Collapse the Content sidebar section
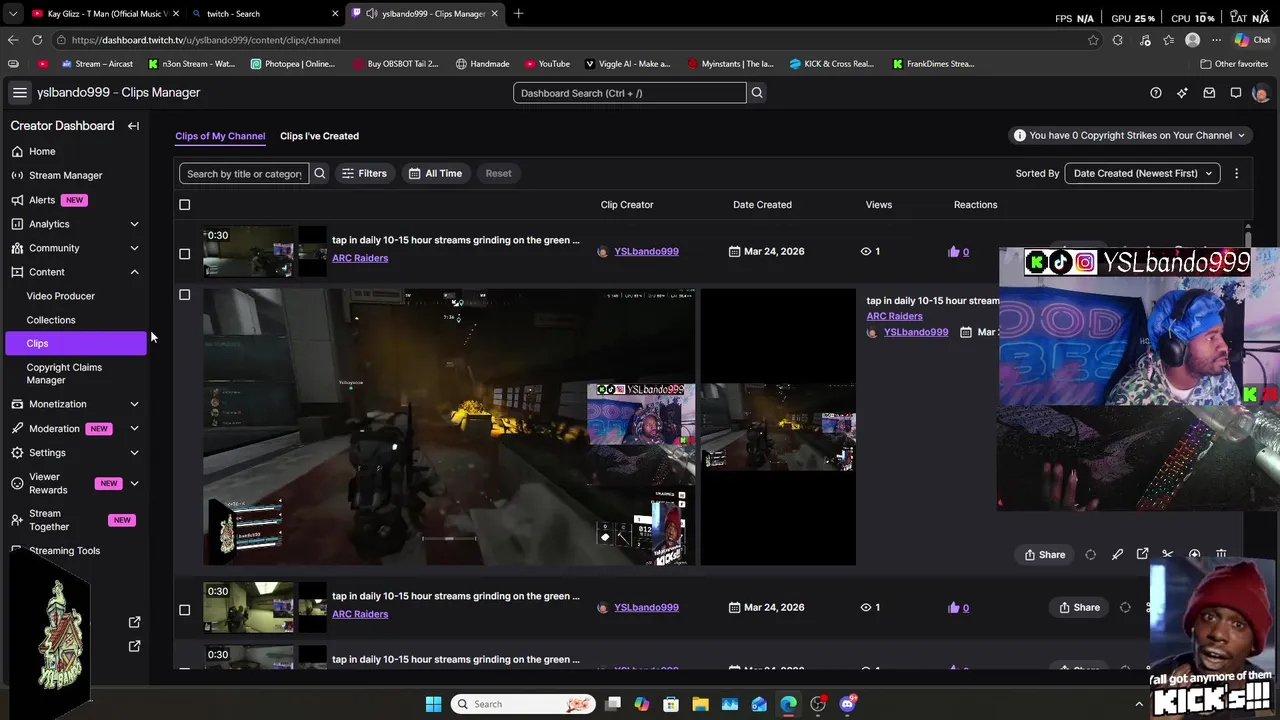The image size is (1280, 720). click(134, 272)
